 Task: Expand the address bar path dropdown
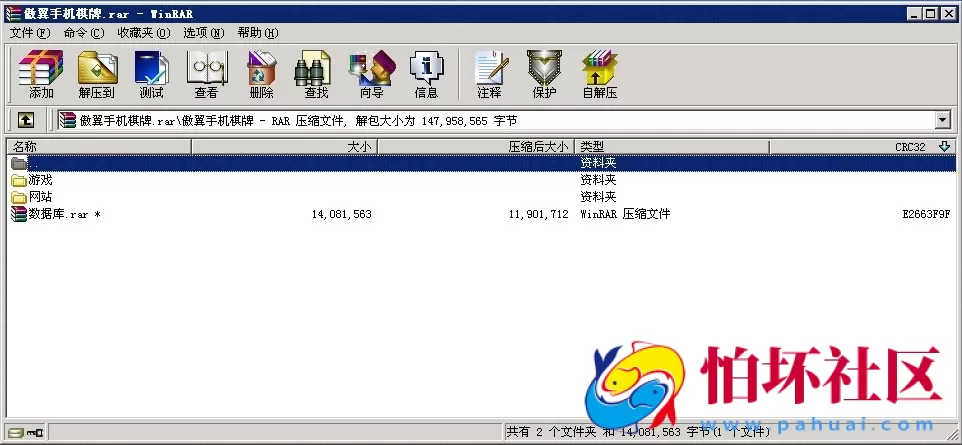coord(943,120)
